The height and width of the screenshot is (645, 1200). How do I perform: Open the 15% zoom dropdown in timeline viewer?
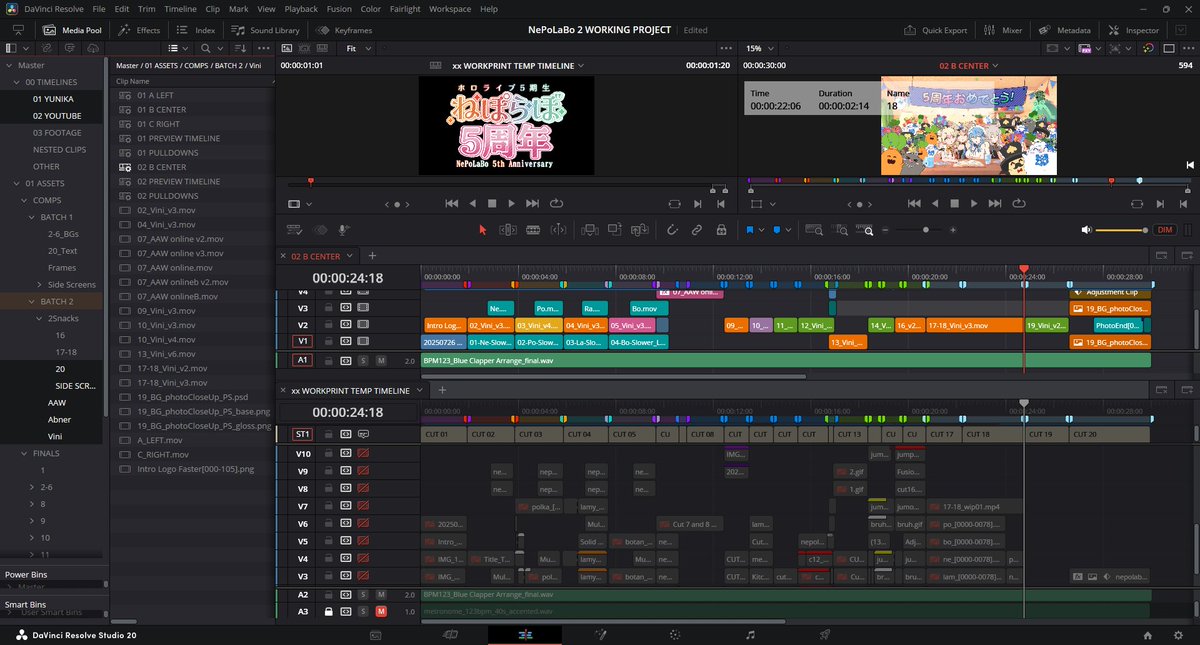(761, 48)
